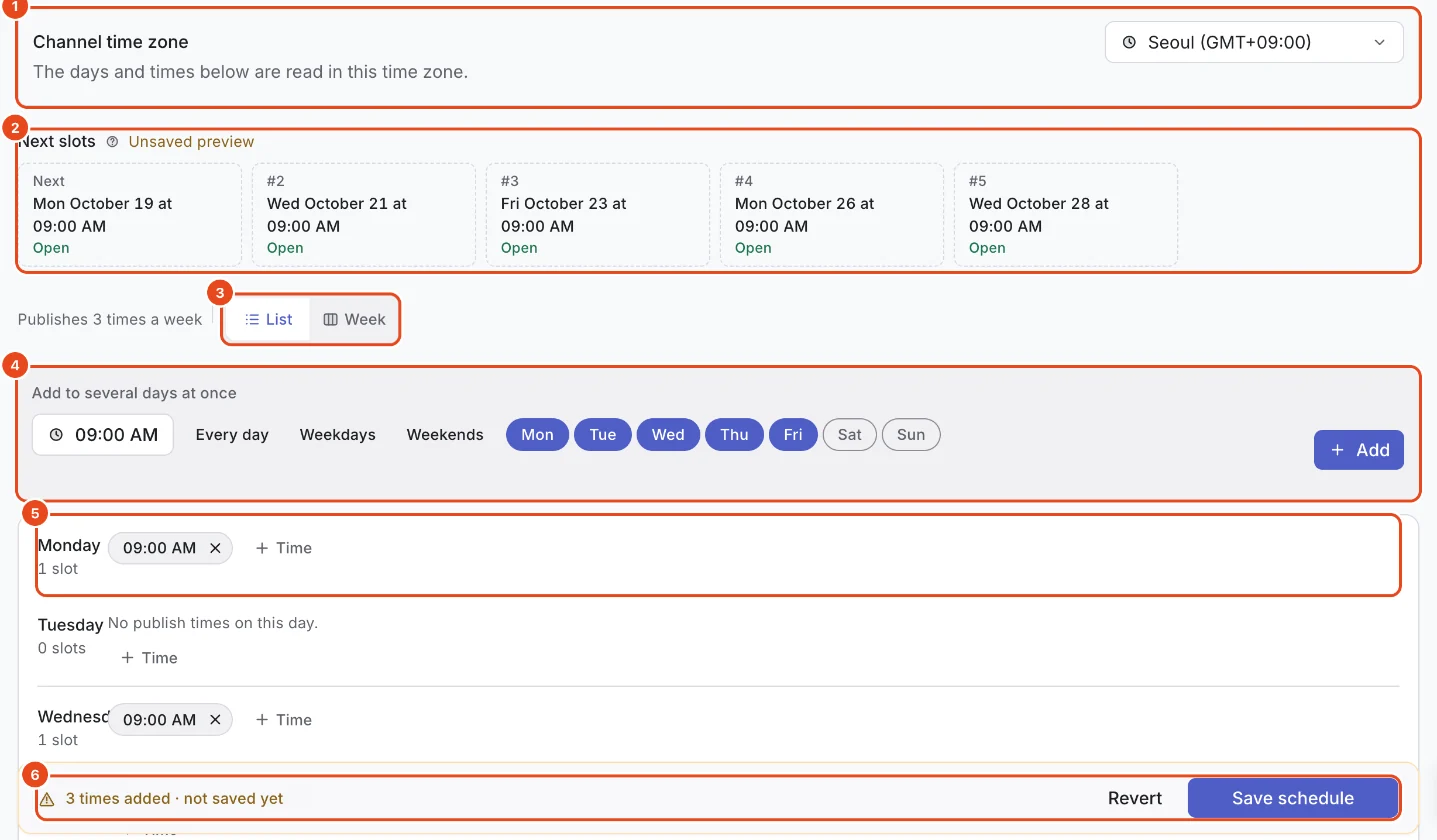Click the Save schedule button

pos(1293,798)
